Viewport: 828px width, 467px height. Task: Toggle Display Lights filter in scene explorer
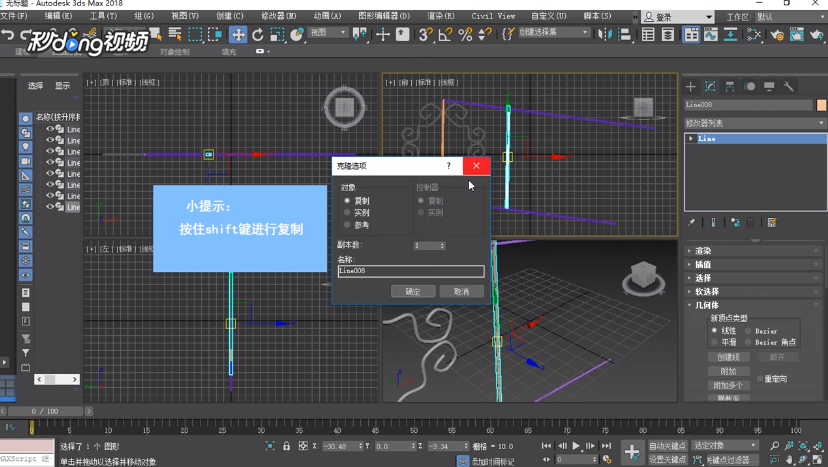[x=25, y=147]
